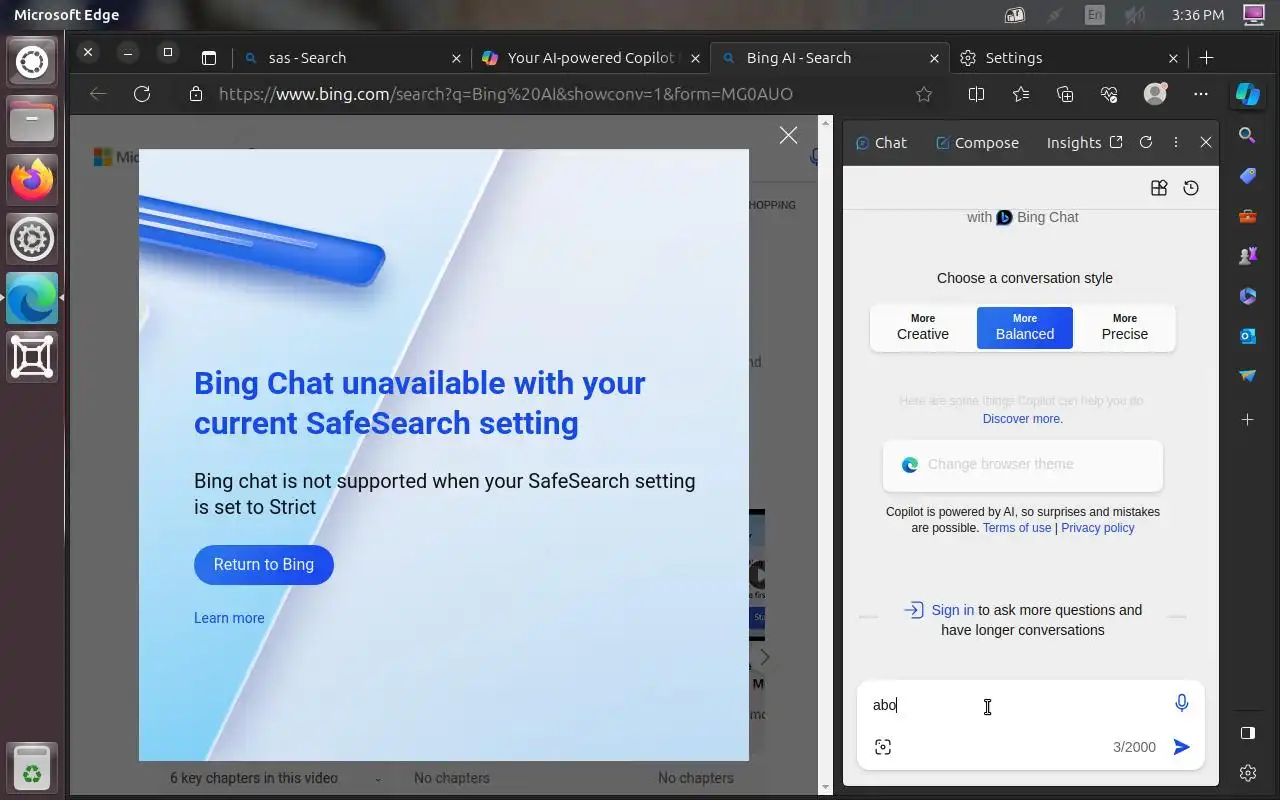The image size is (1280, 800).
Task: Open Collections icon in toolbar
Action: point(1065,94)
